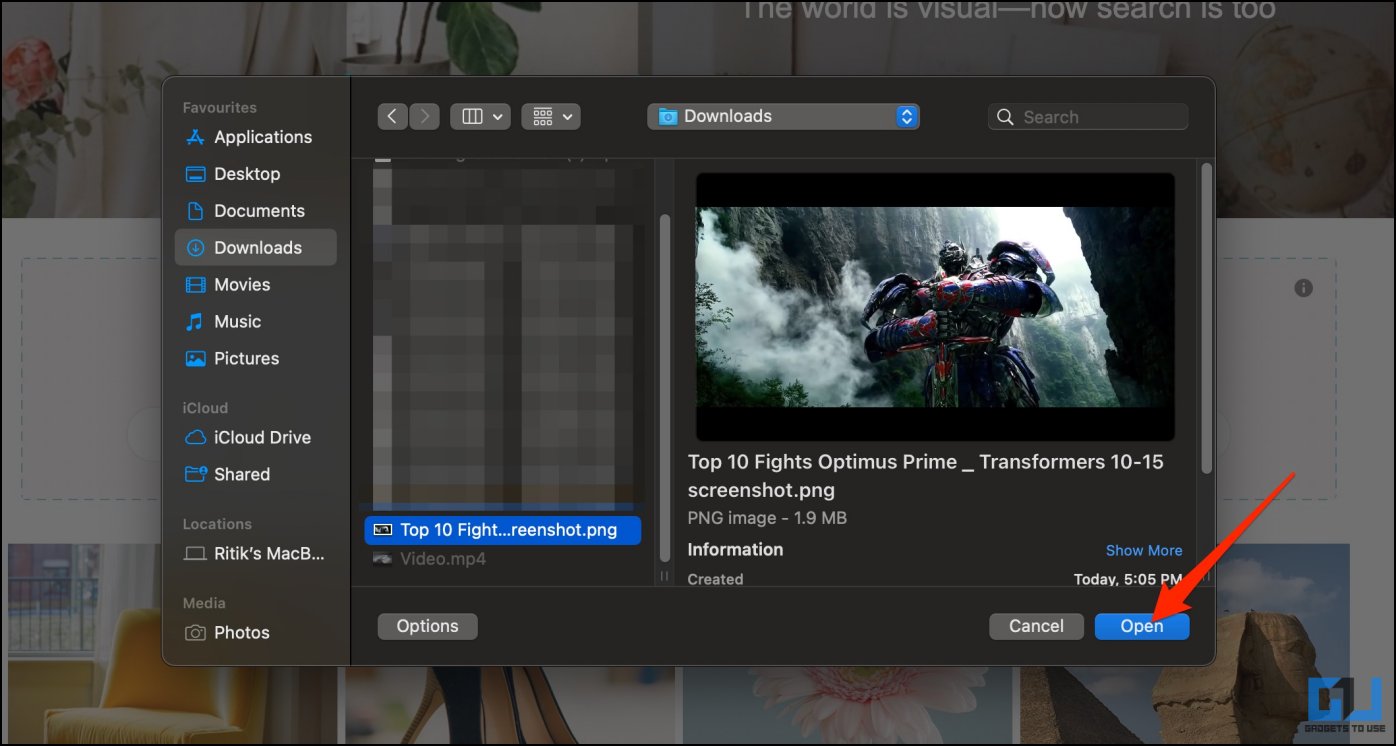This screenshot has height=746, width=1396.
Task: Click the Pictures icon in sidebar
Action: [196, 358]
